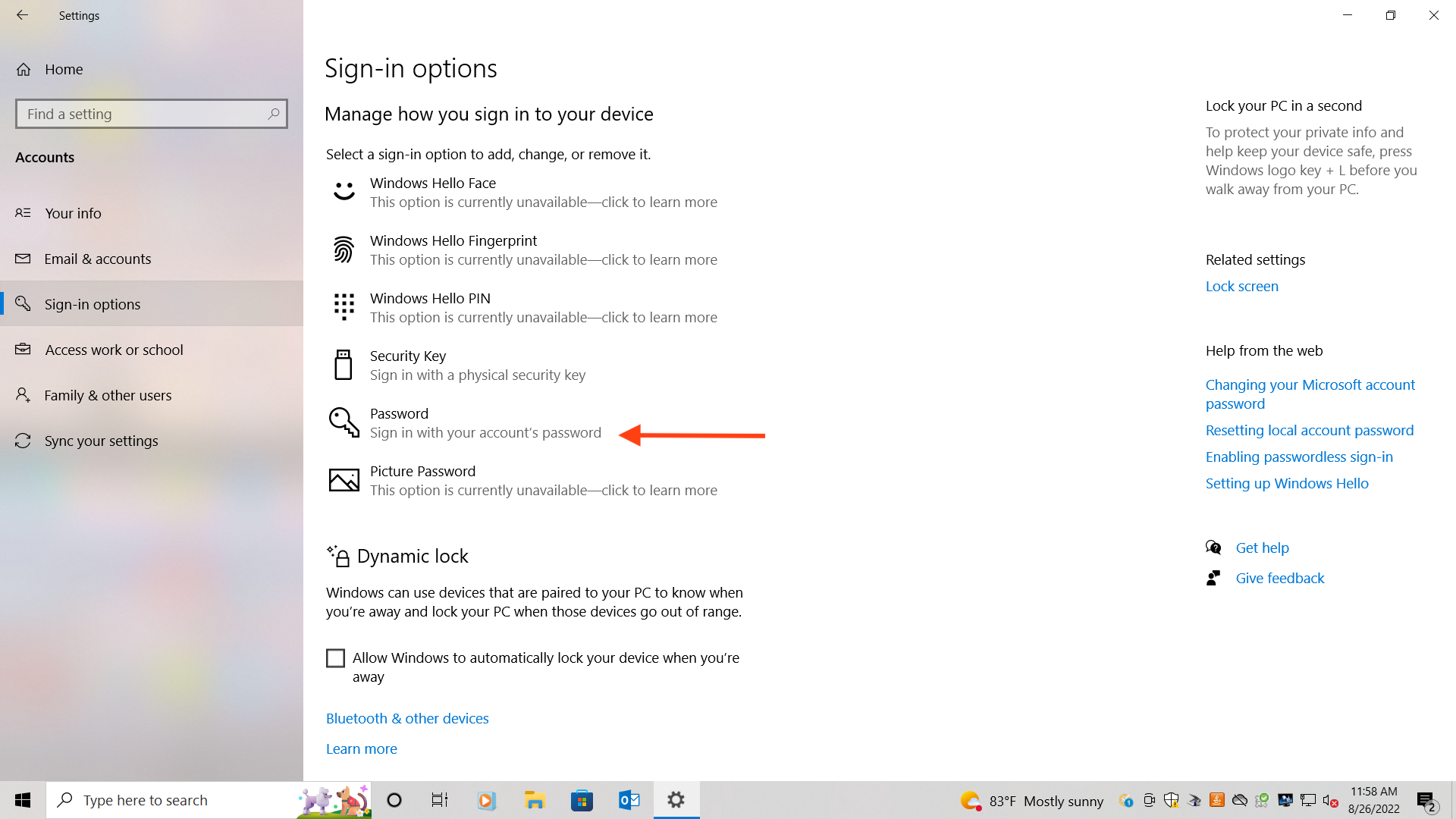Enable automatic lock when you're away checkbox

coord(335,658)
